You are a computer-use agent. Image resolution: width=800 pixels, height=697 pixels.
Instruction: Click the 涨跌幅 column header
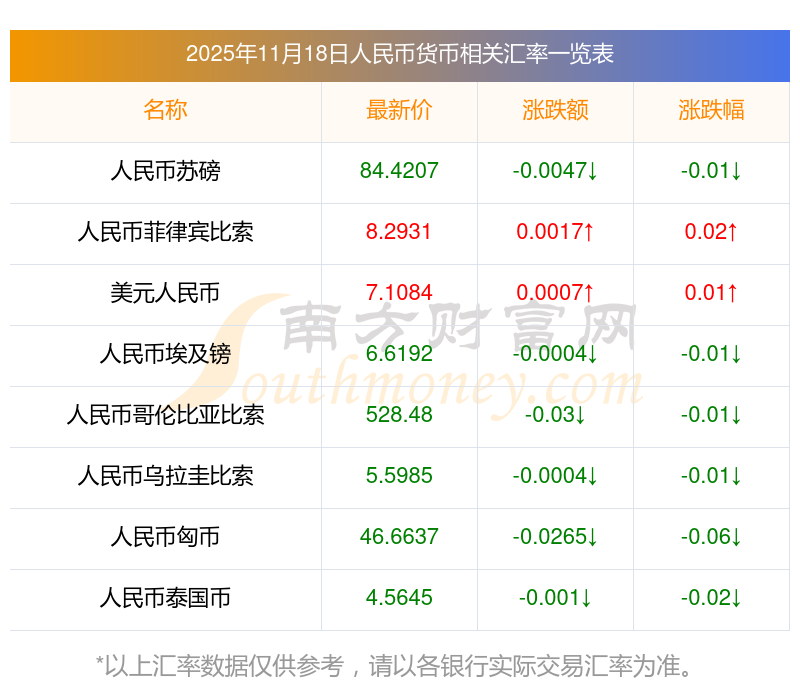click(711, 110)
